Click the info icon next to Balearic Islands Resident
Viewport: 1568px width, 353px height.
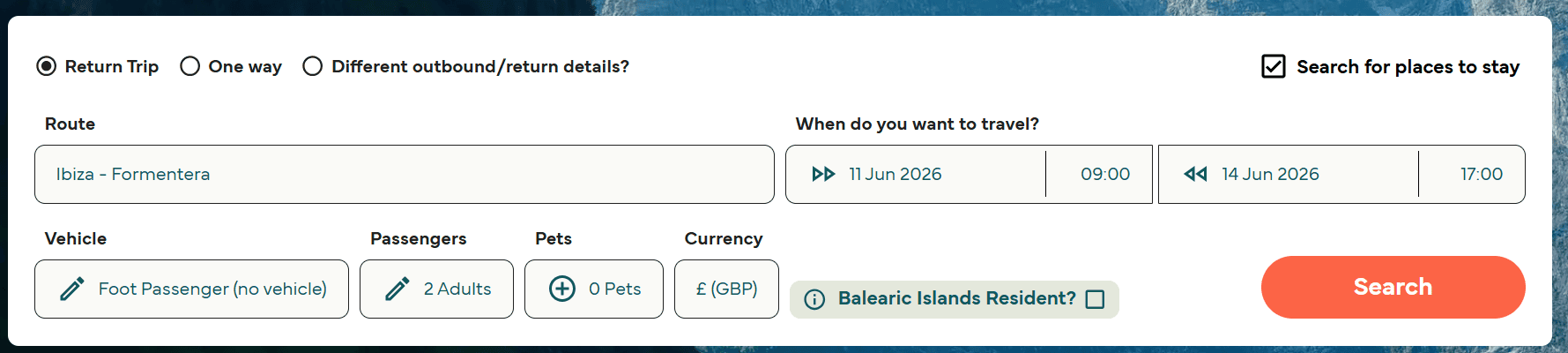pos(815,299)
